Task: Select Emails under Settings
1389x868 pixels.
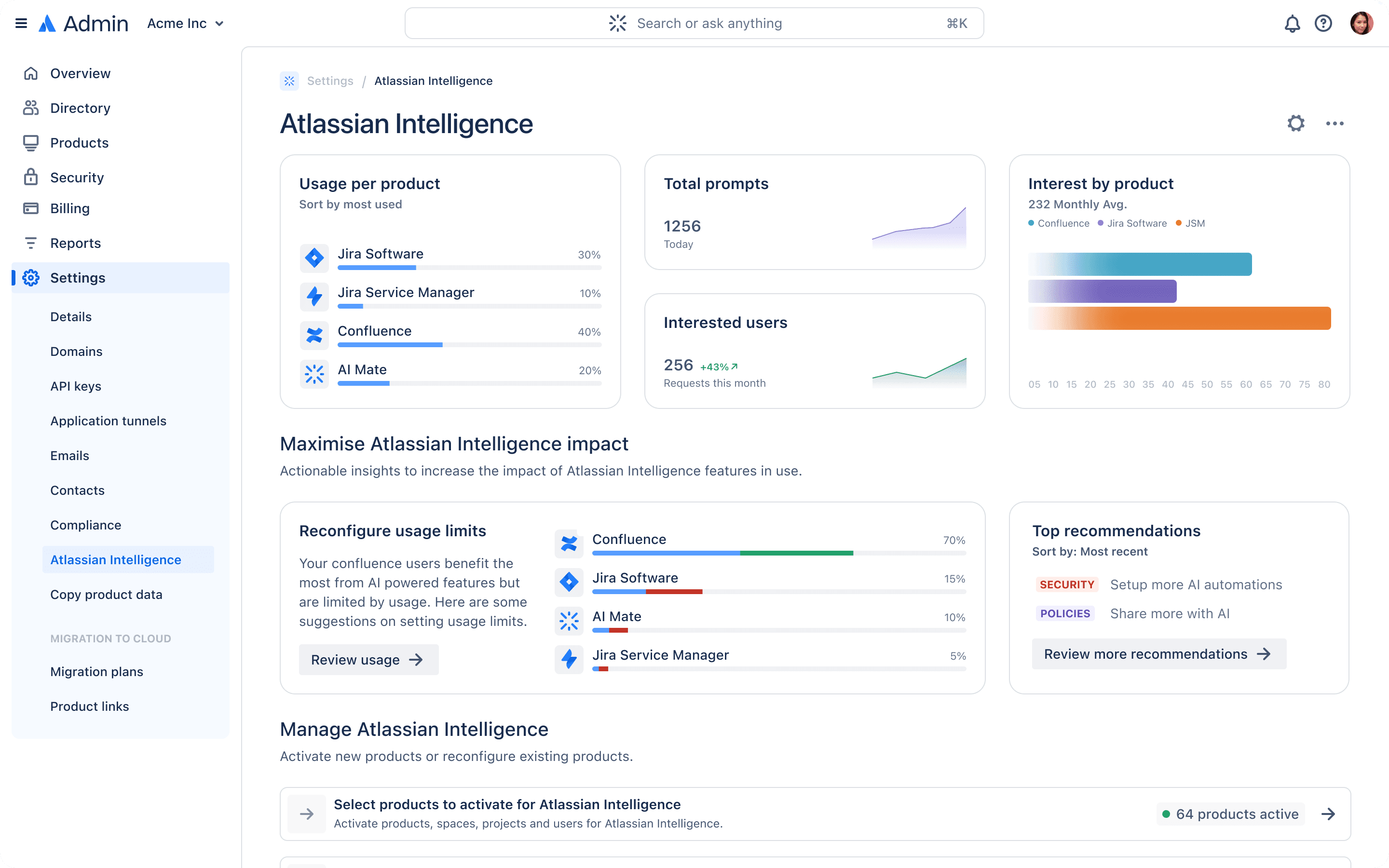Action: pyautogui.click(x=69, y=456)
